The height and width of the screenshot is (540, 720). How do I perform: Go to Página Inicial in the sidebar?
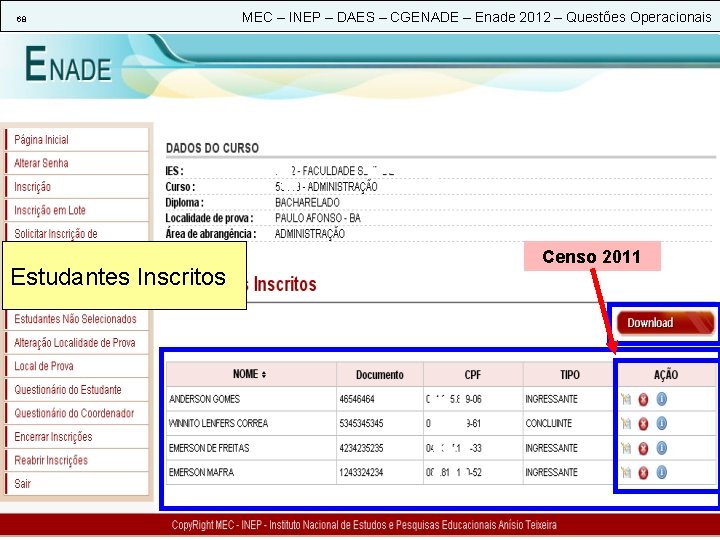pos(41,140)
